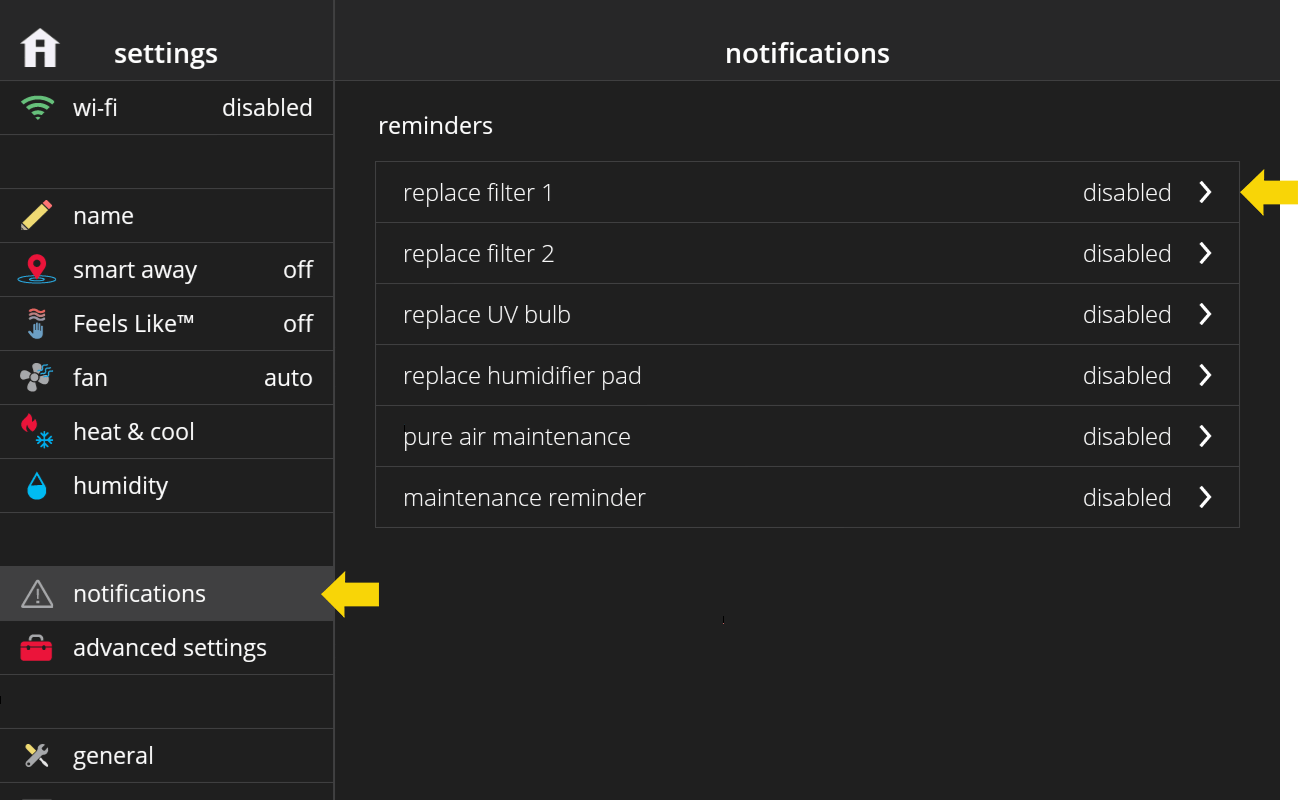Screen dimensions: 1305x800
Task: Expand replace UV bulb chevron
Action: click(x=1205, y=314)
